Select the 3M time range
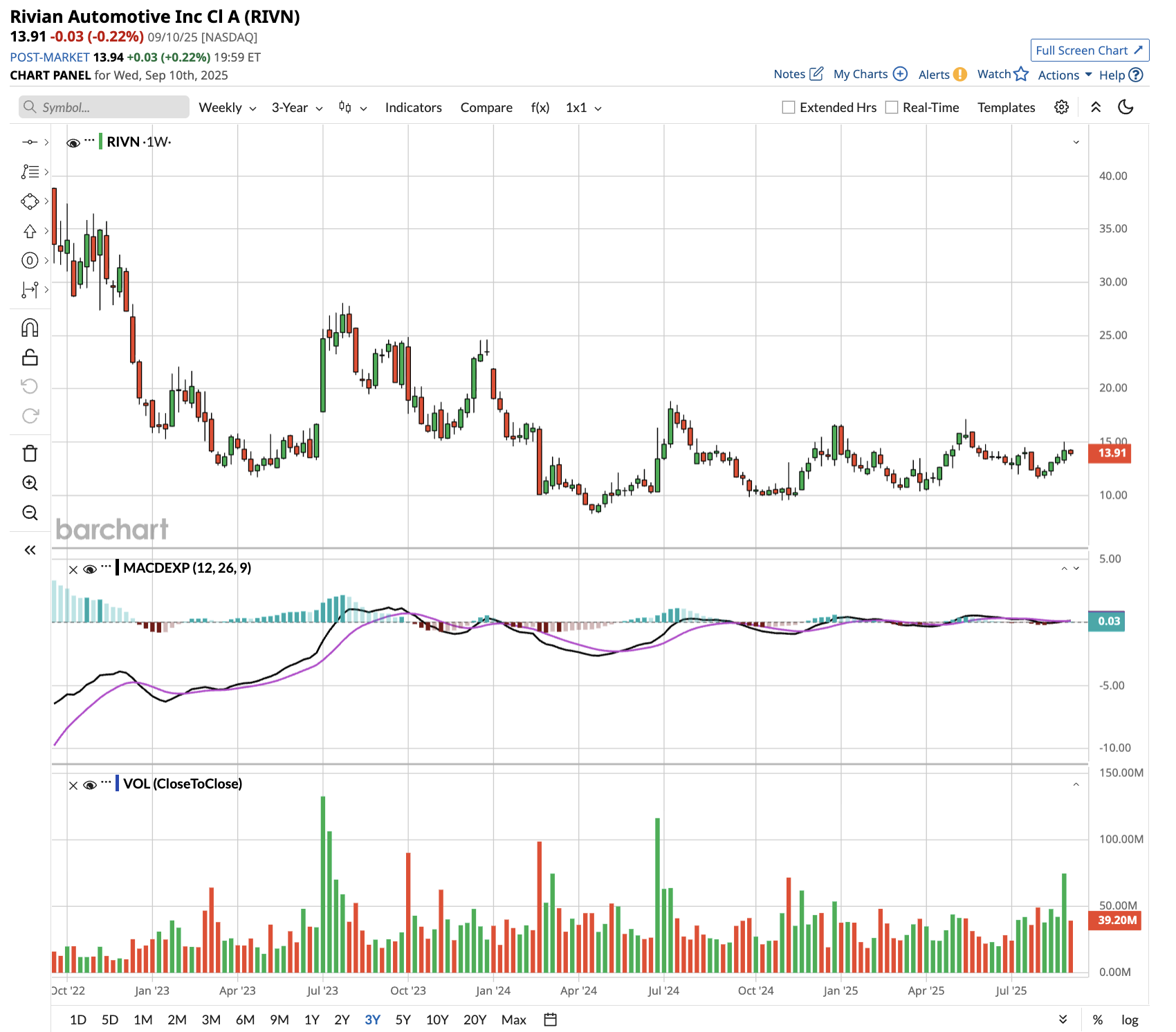 click(211, 1020)
